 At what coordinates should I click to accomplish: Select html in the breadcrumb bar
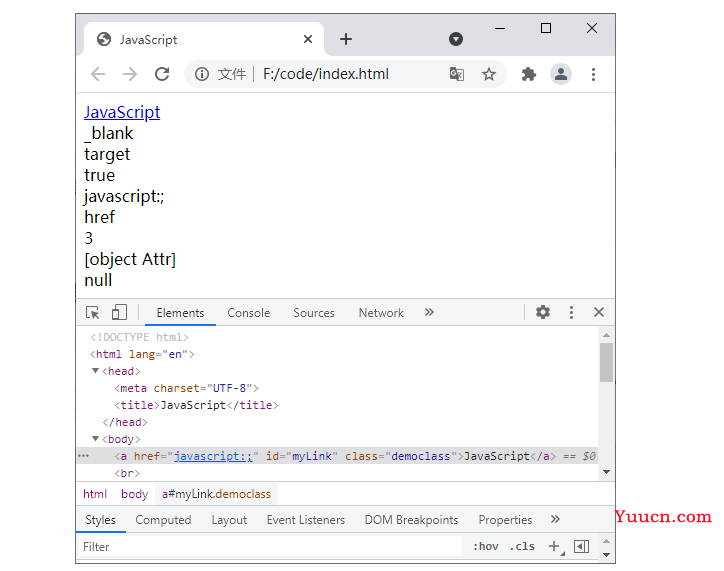click(95, 494)
